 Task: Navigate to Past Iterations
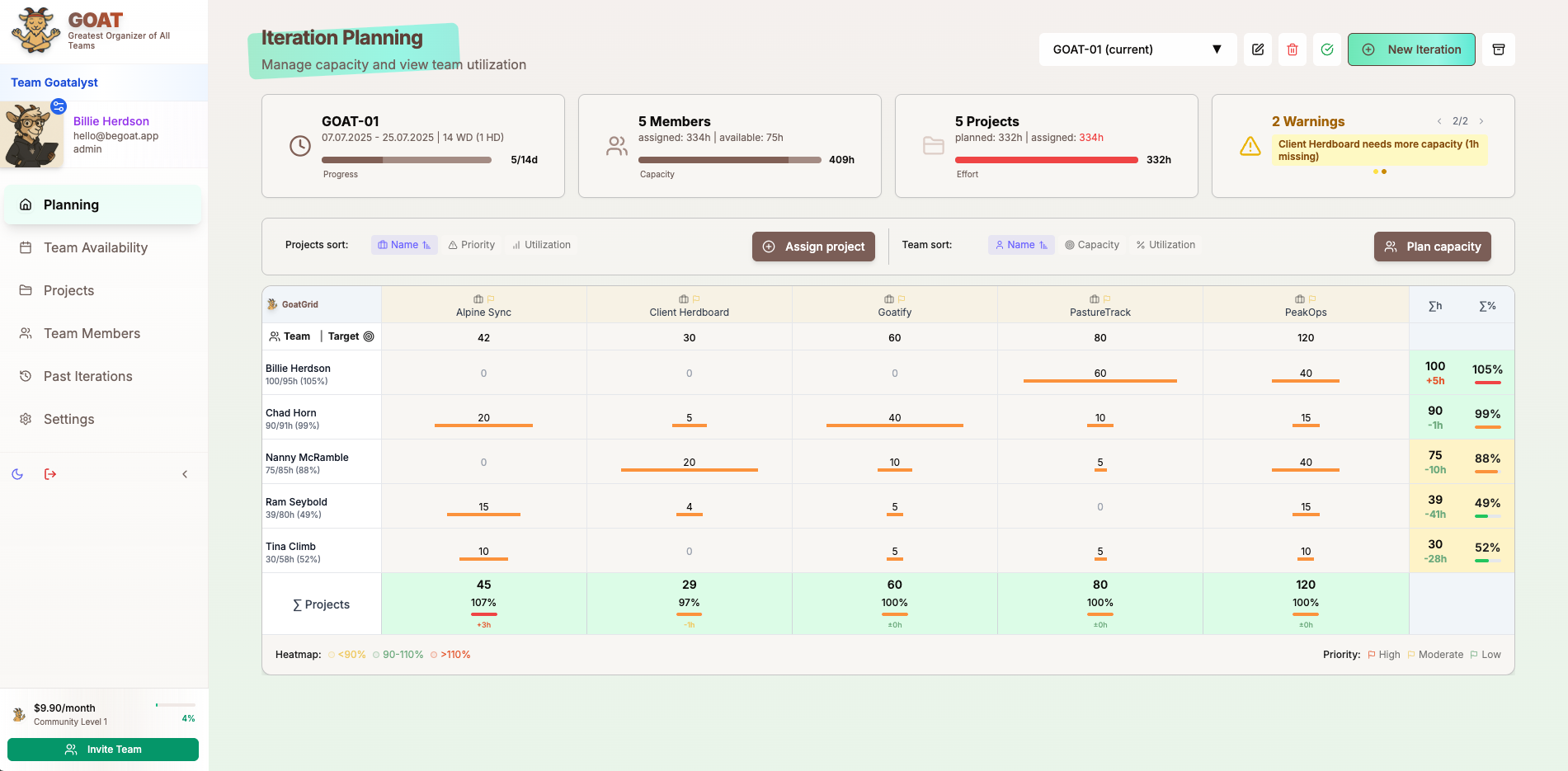[x=88, y=376]
